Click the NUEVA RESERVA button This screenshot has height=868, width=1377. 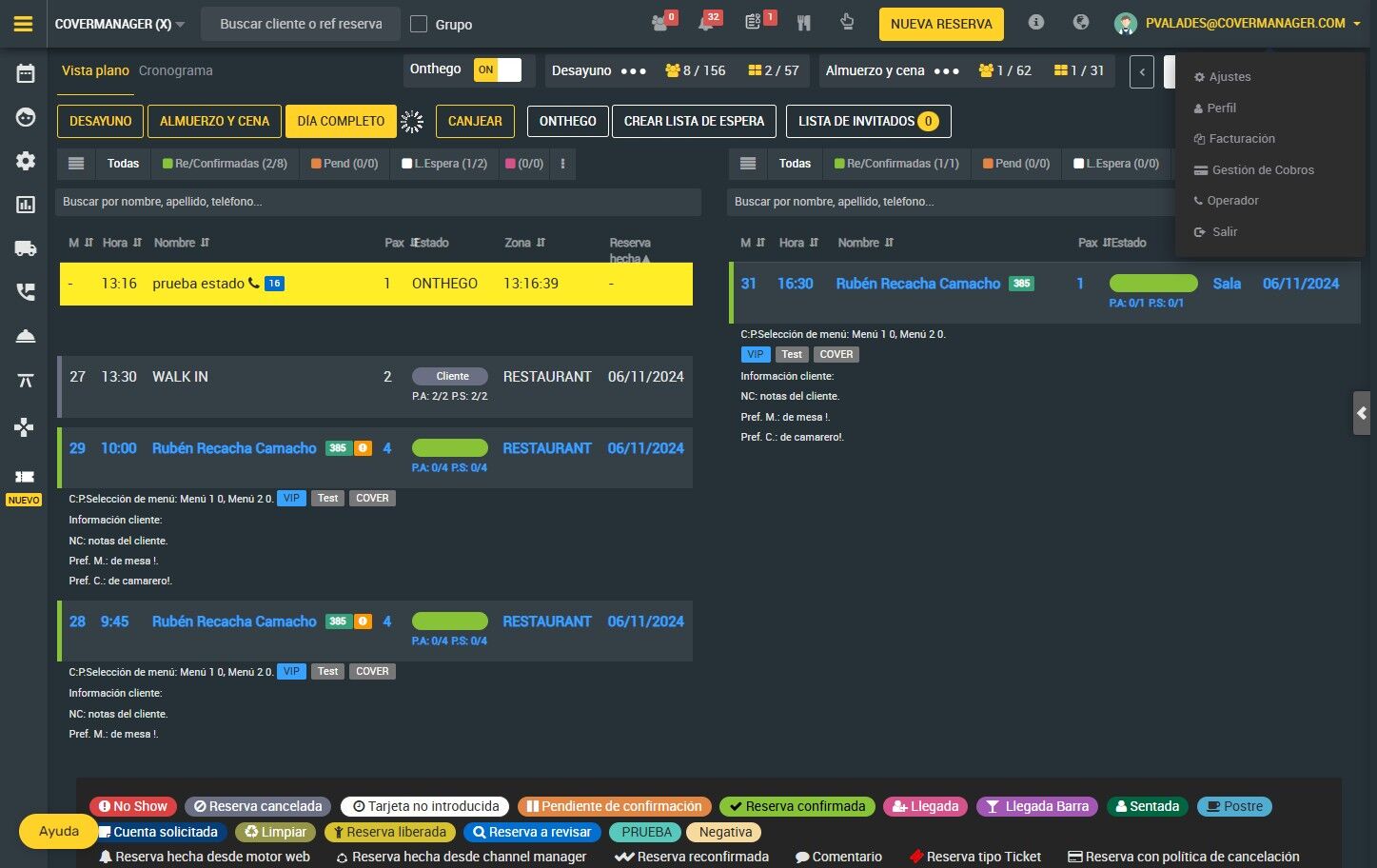pyautogui.click(x=941, y=24)
